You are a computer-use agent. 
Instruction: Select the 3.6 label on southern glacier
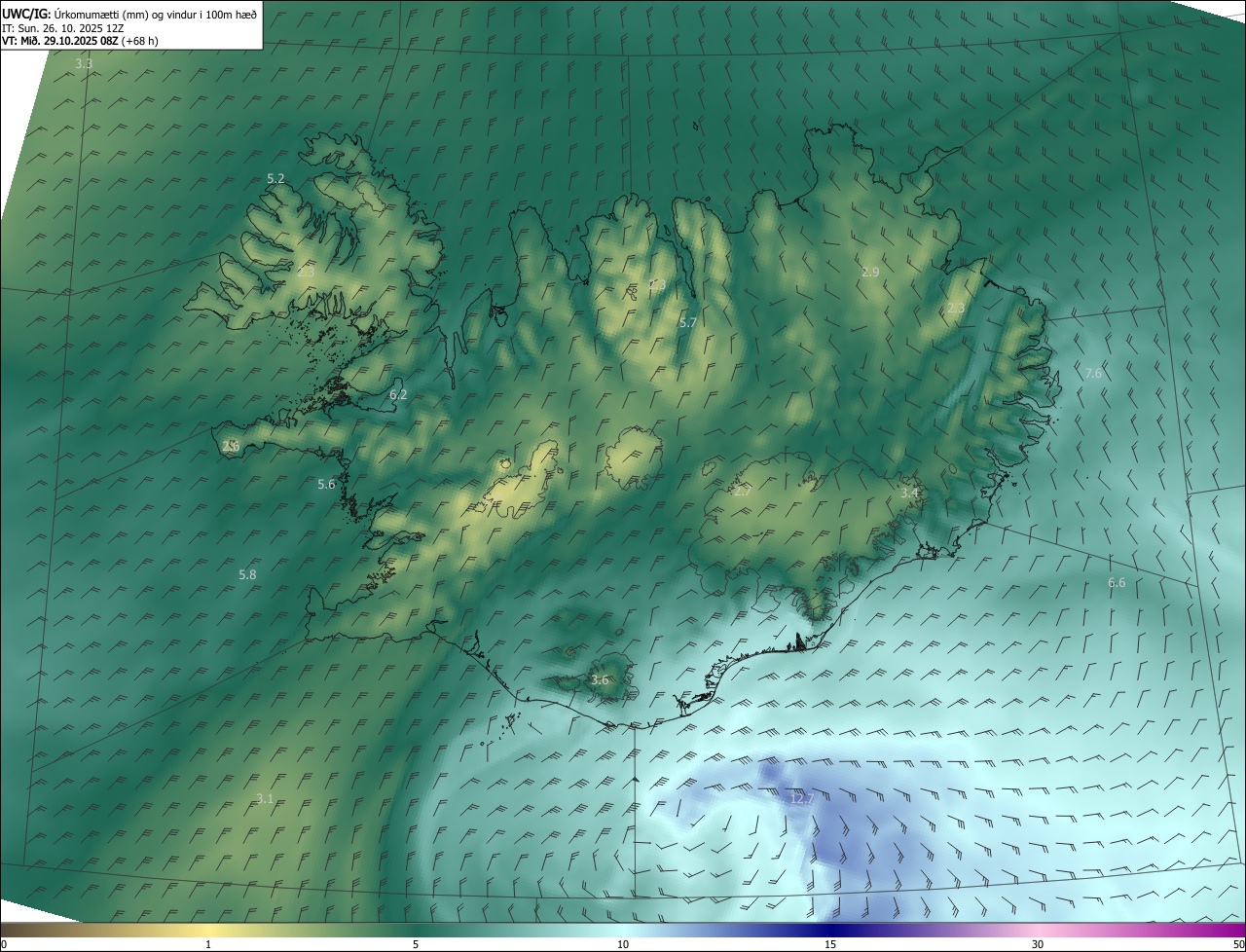[600, 680]
